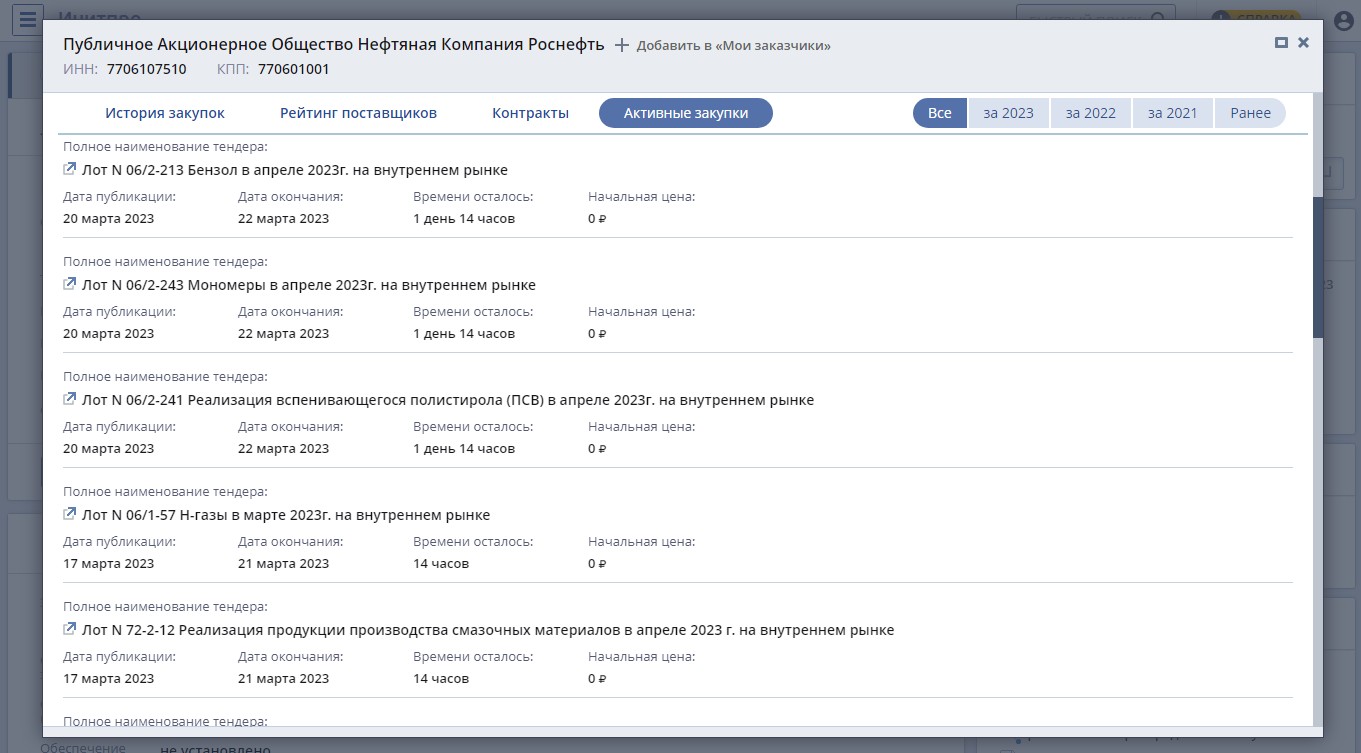Click 0 ₽ starting price in Бензол row

(597, 218)
